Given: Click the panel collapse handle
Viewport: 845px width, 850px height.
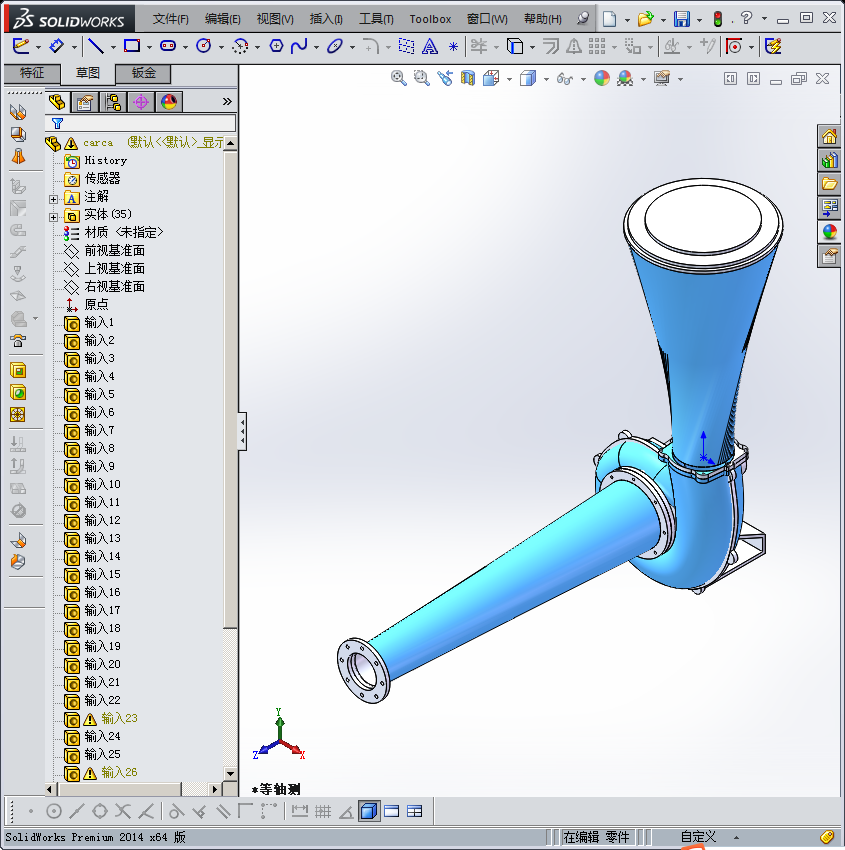Looking at the screenshot, I should click(242, 432).
